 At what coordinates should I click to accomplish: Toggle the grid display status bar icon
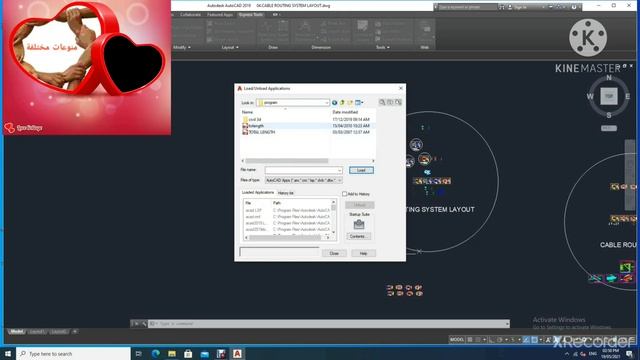tap(470, 340)
